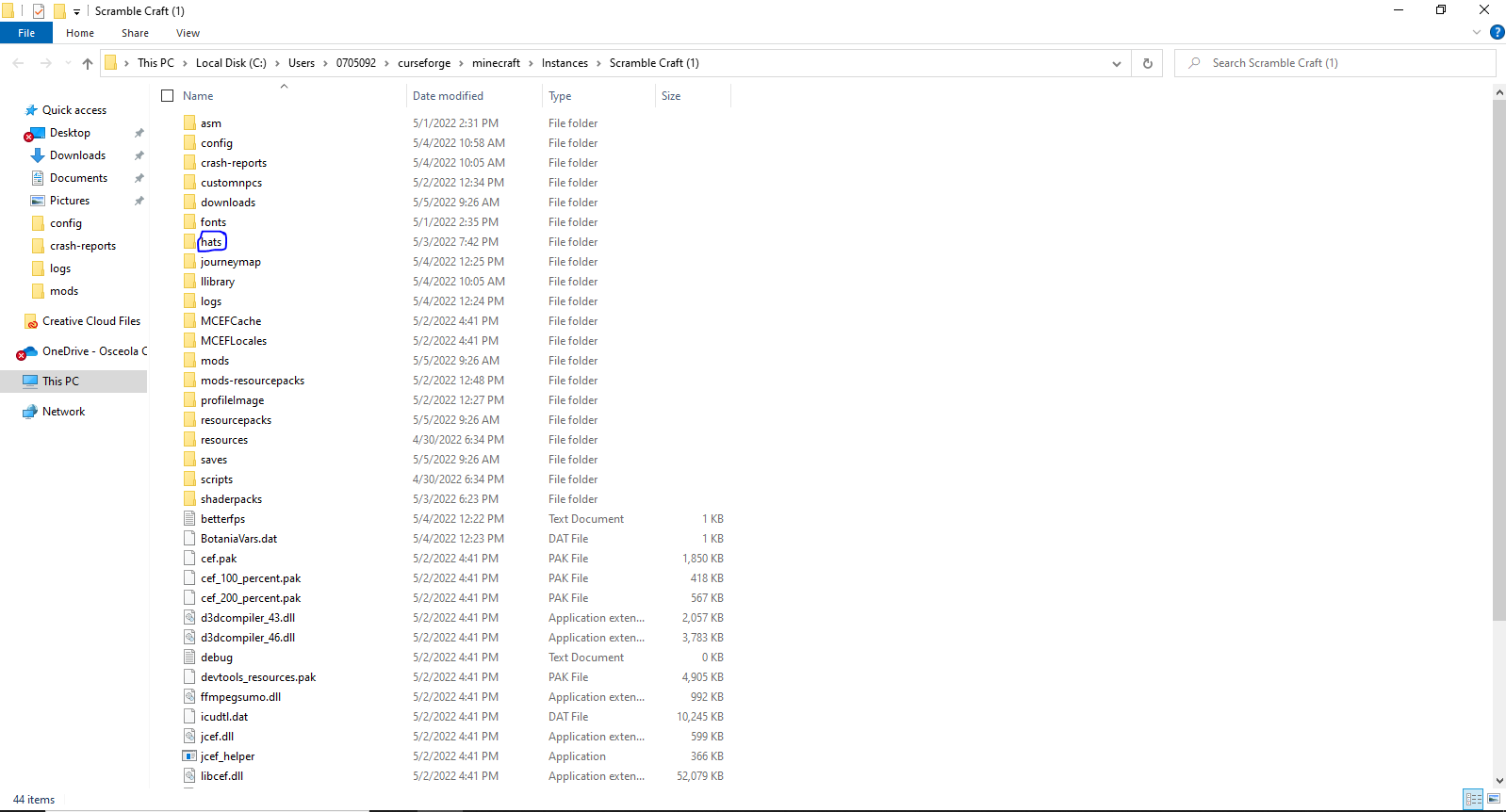Open the Share ribbon tab
This screenshot has height=812, width=1506.
[x=135, y=33]
